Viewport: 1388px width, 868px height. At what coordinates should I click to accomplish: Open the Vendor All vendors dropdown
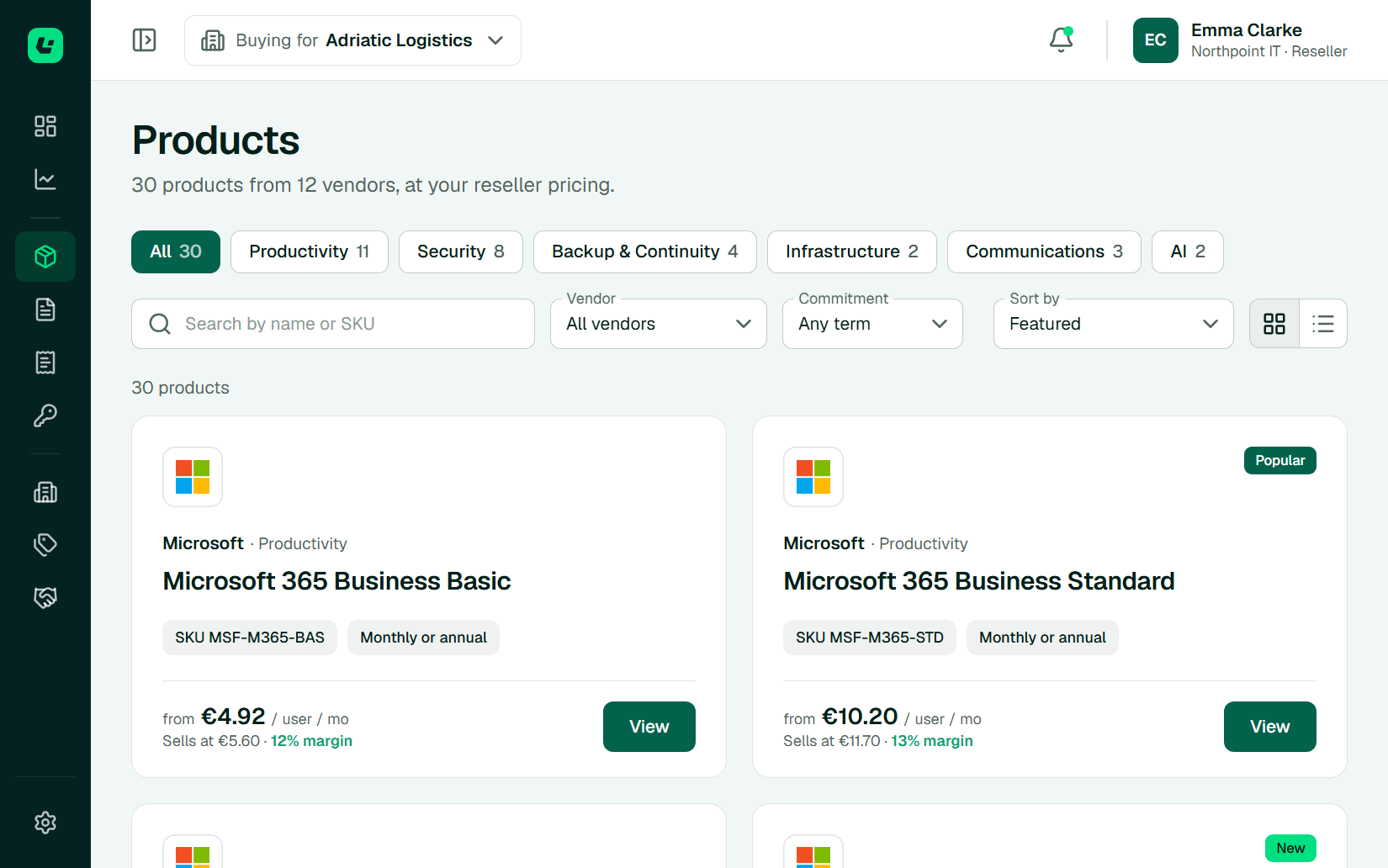tap(659, 324)
